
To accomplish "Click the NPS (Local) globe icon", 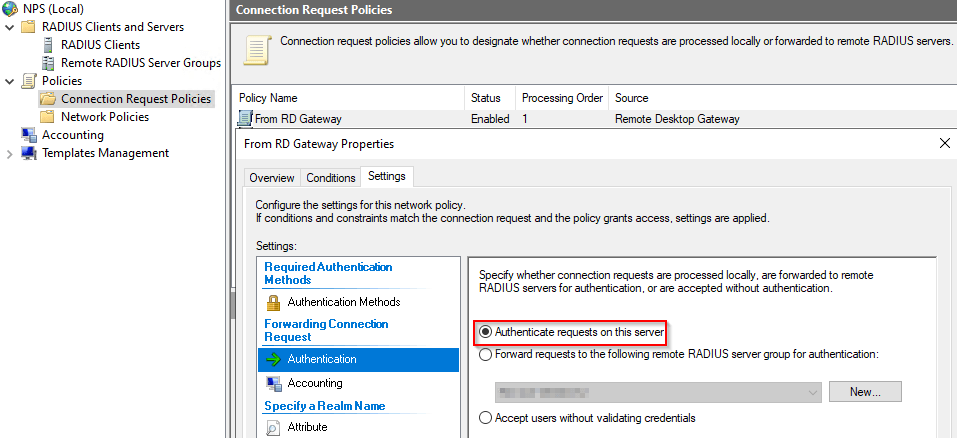I will 10,9.
